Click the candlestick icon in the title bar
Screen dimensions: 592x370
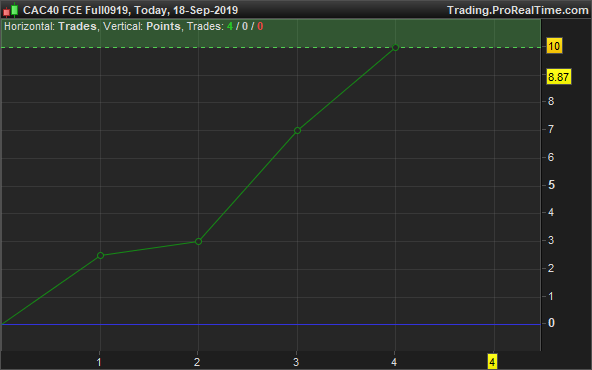click(11, 10)
